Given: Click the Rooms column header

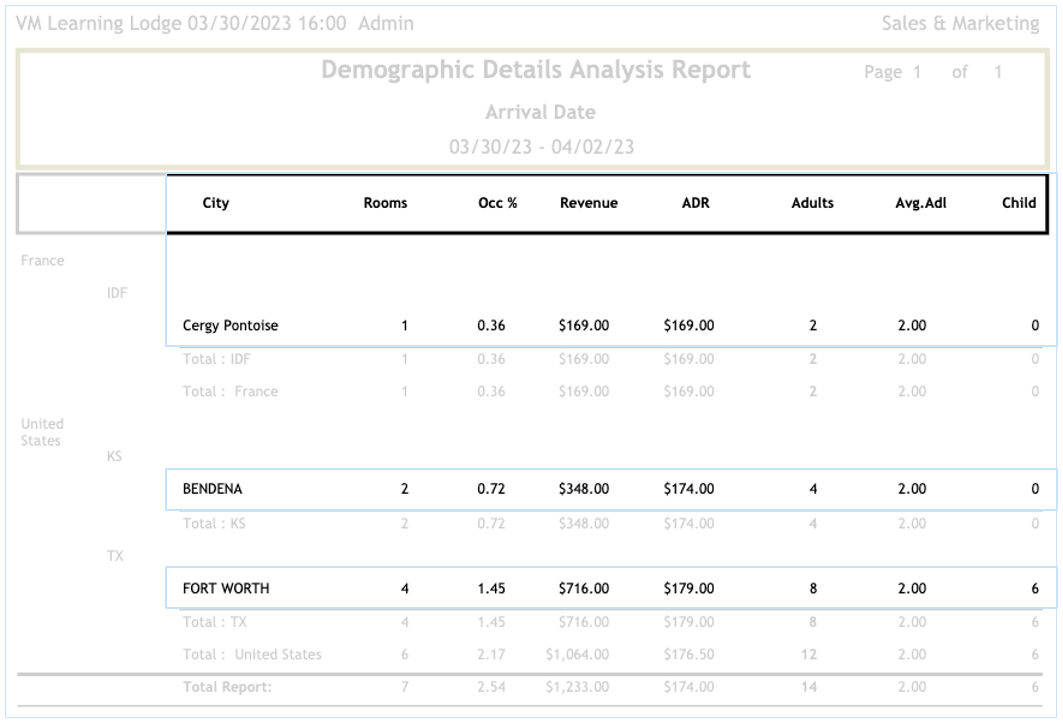Looking at the screenshot, I should 385,203.
